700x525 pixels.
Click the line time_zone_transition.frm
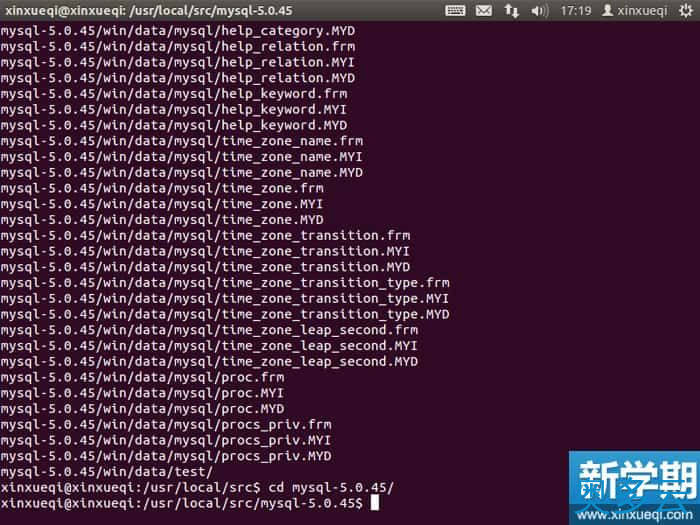click(x=205, y=235)
